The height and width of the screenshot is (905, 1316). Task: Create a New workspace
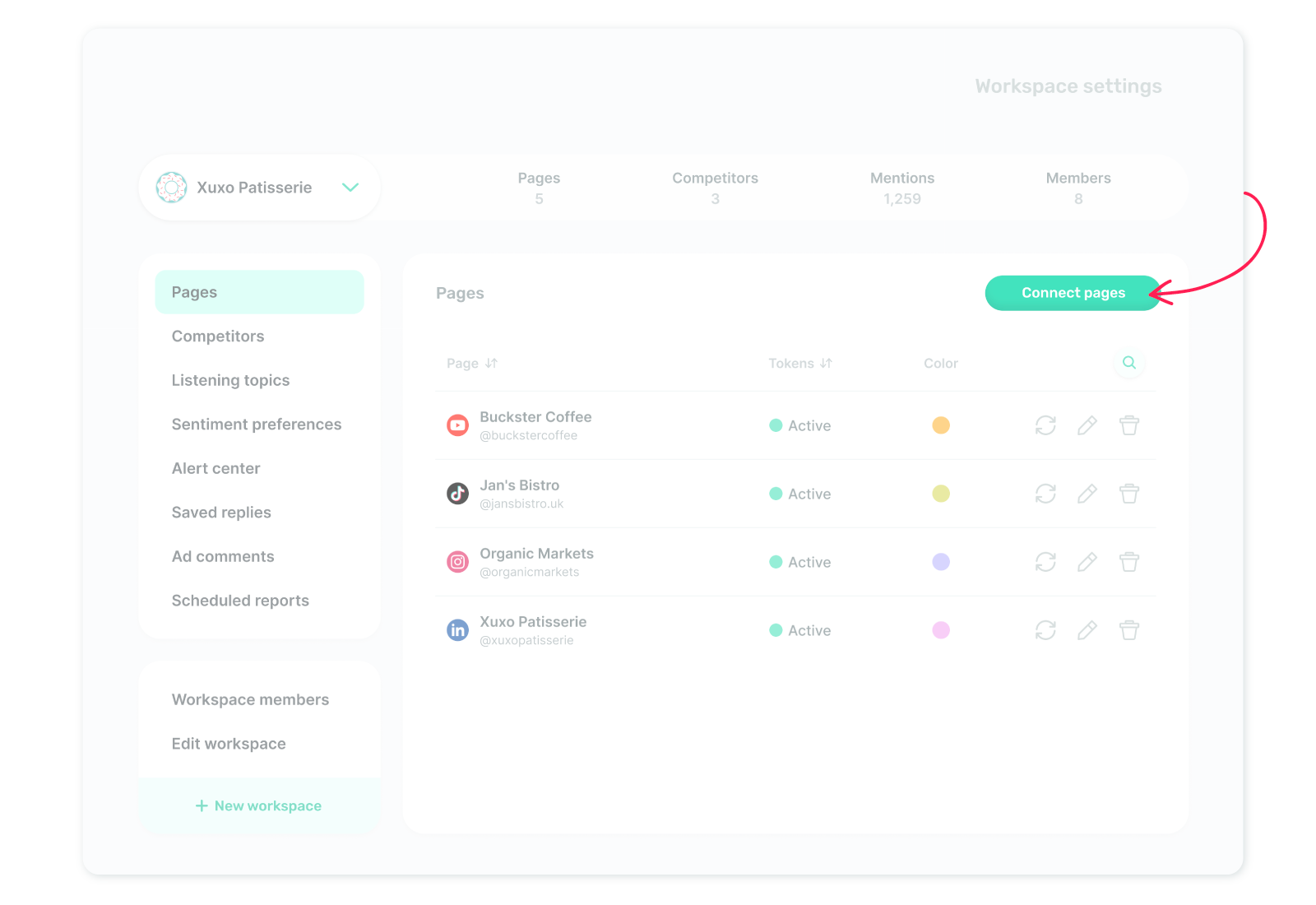coord(258,805)
